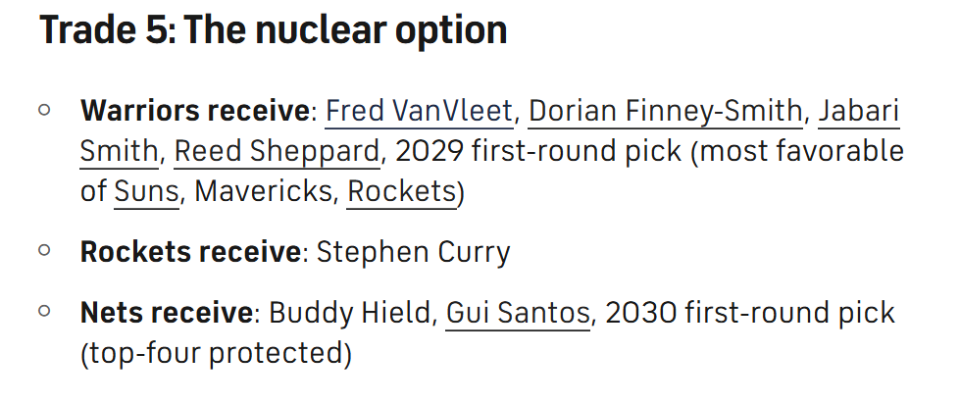Click the bullet beside 'Warriors receive'
This screenshot has width=960, height=404.
pos(44,110)
